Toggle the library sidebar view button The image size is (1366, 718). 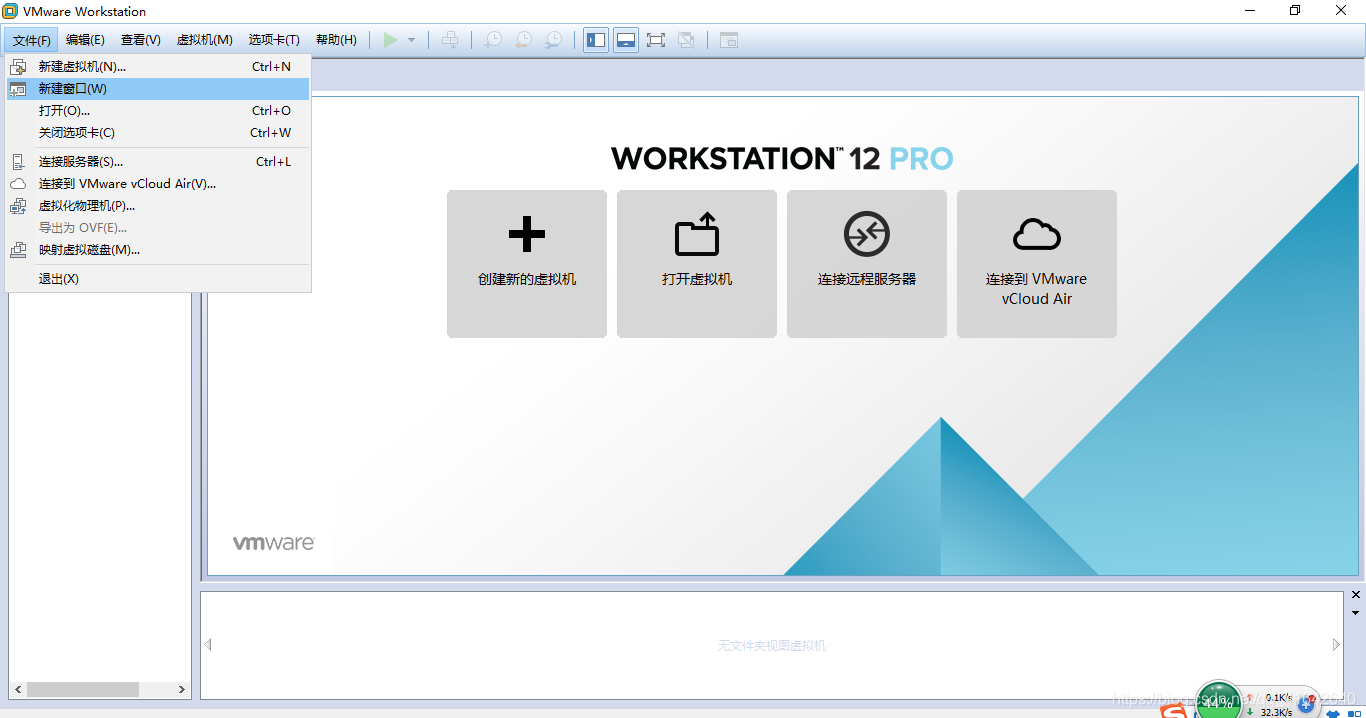coord(596,40)
